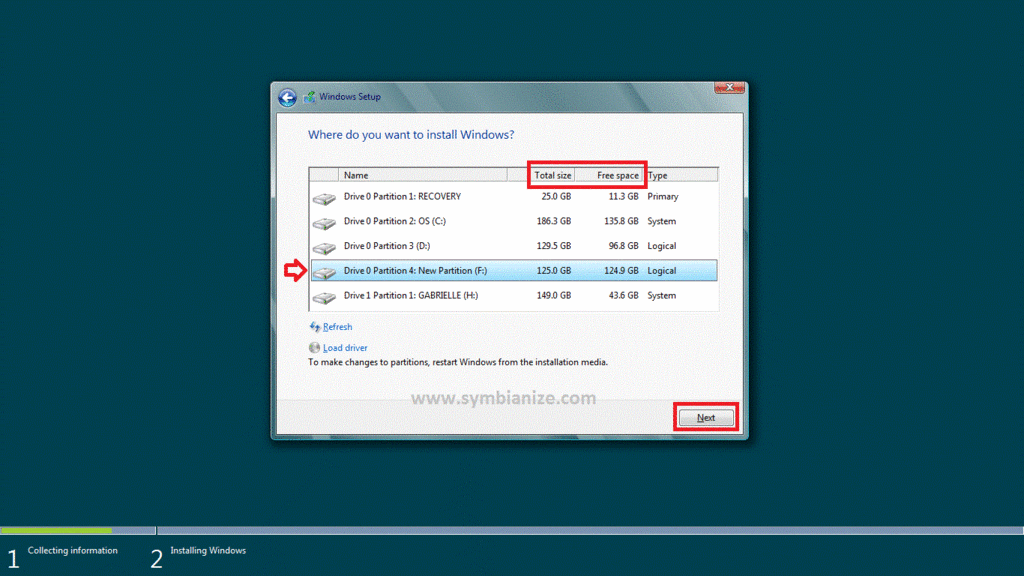The image size is (1024, 576).
Task: Sort by the Free space column header
Action: click(609, 175)
